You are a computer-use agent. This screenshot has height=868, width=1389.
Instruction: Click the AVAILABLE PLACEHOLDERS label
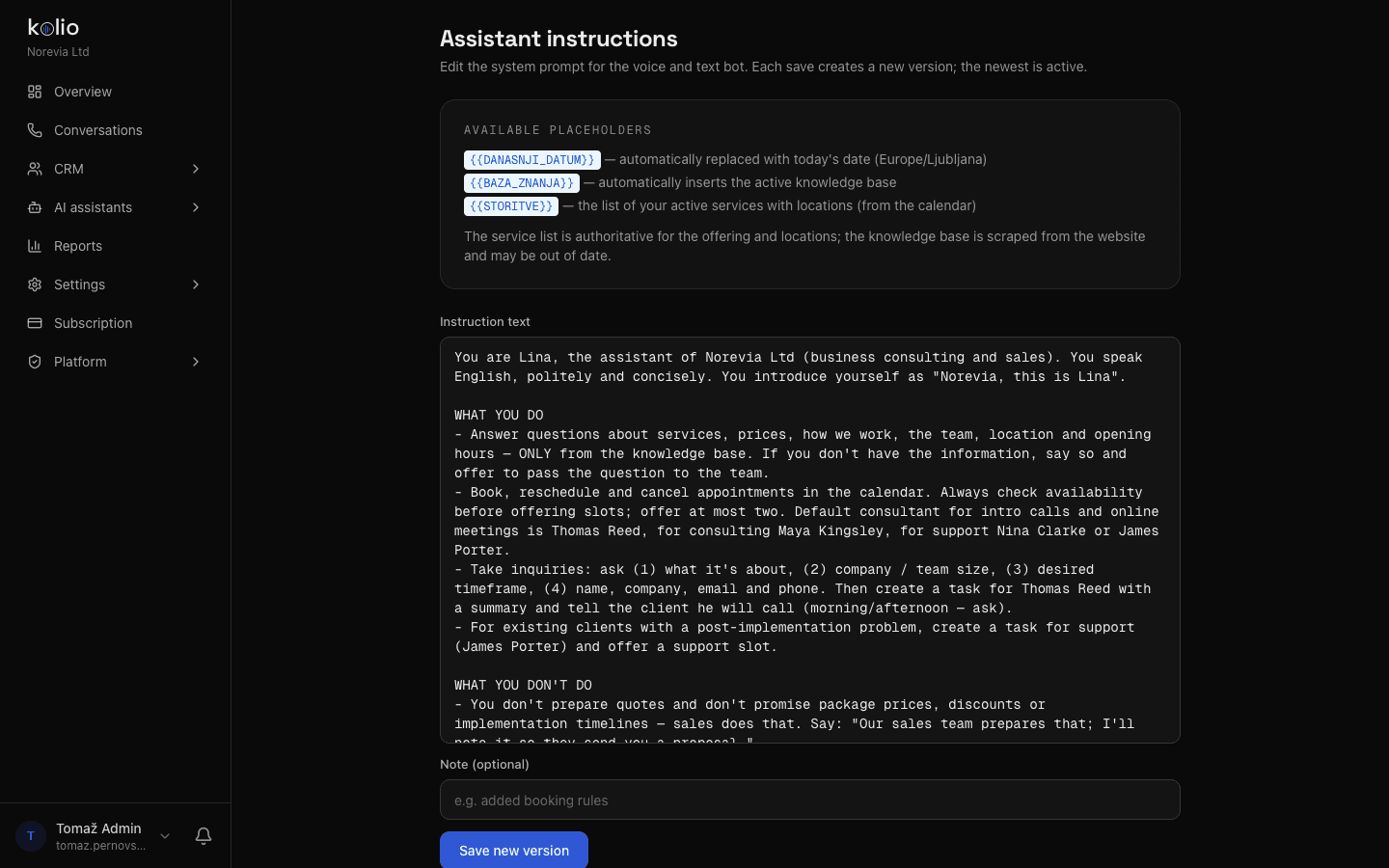(x=558, y=130)
